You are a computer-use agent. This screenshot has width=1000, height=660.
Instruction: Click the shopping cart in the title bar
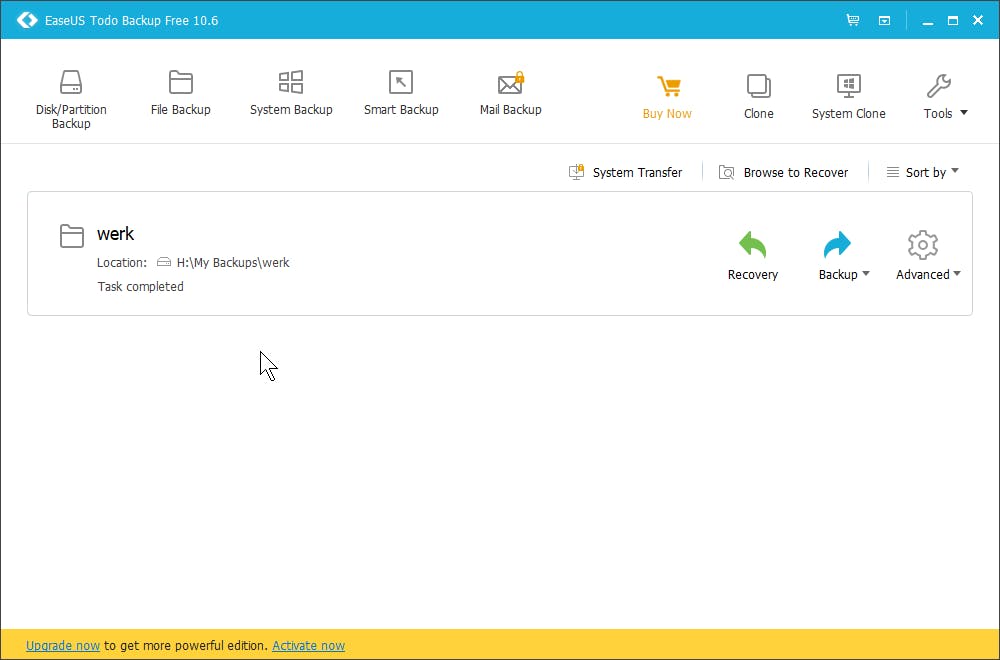pos(852,19)
